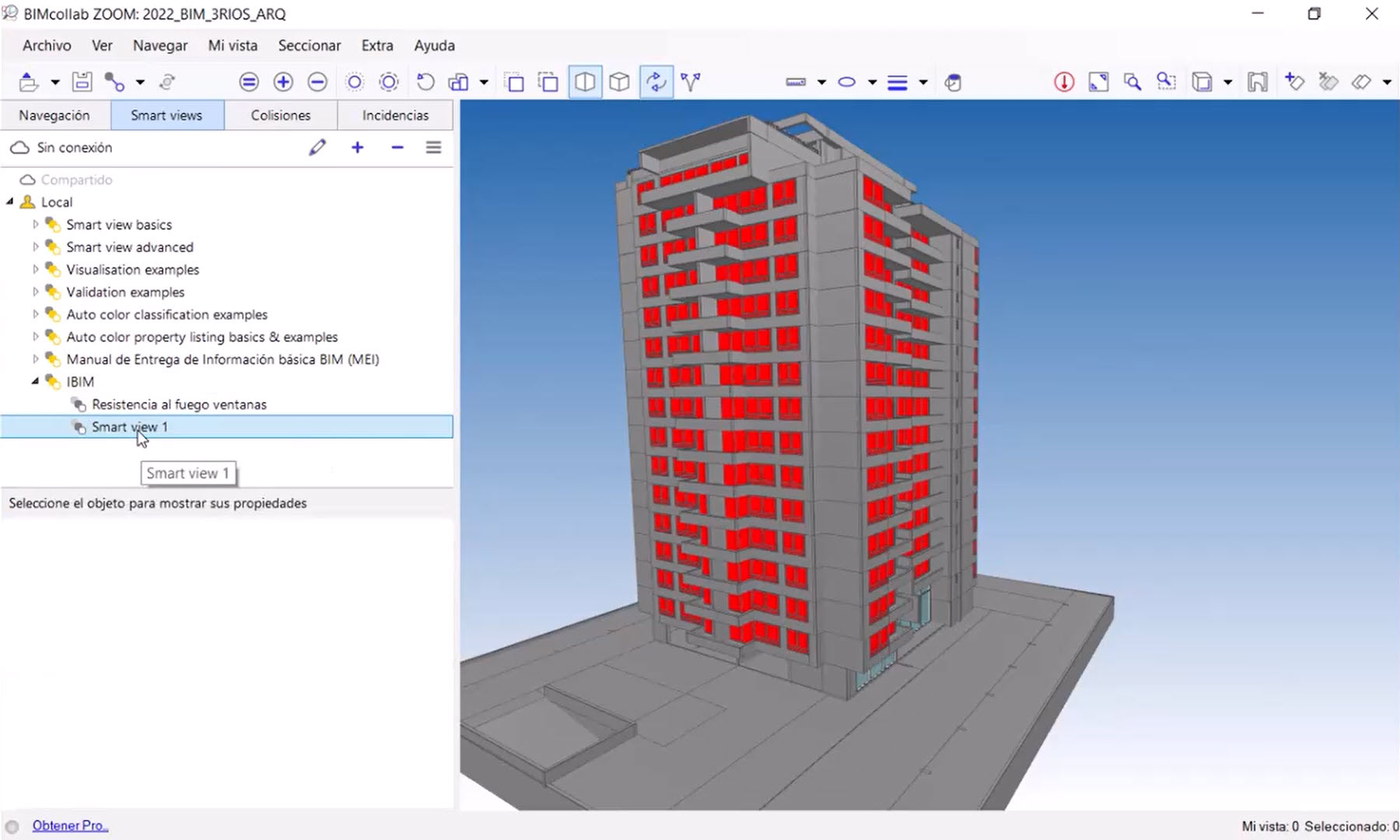Click the counterclockwise reset arrow icon
Screen dimensions: 1400x840
tap(425, 82)
